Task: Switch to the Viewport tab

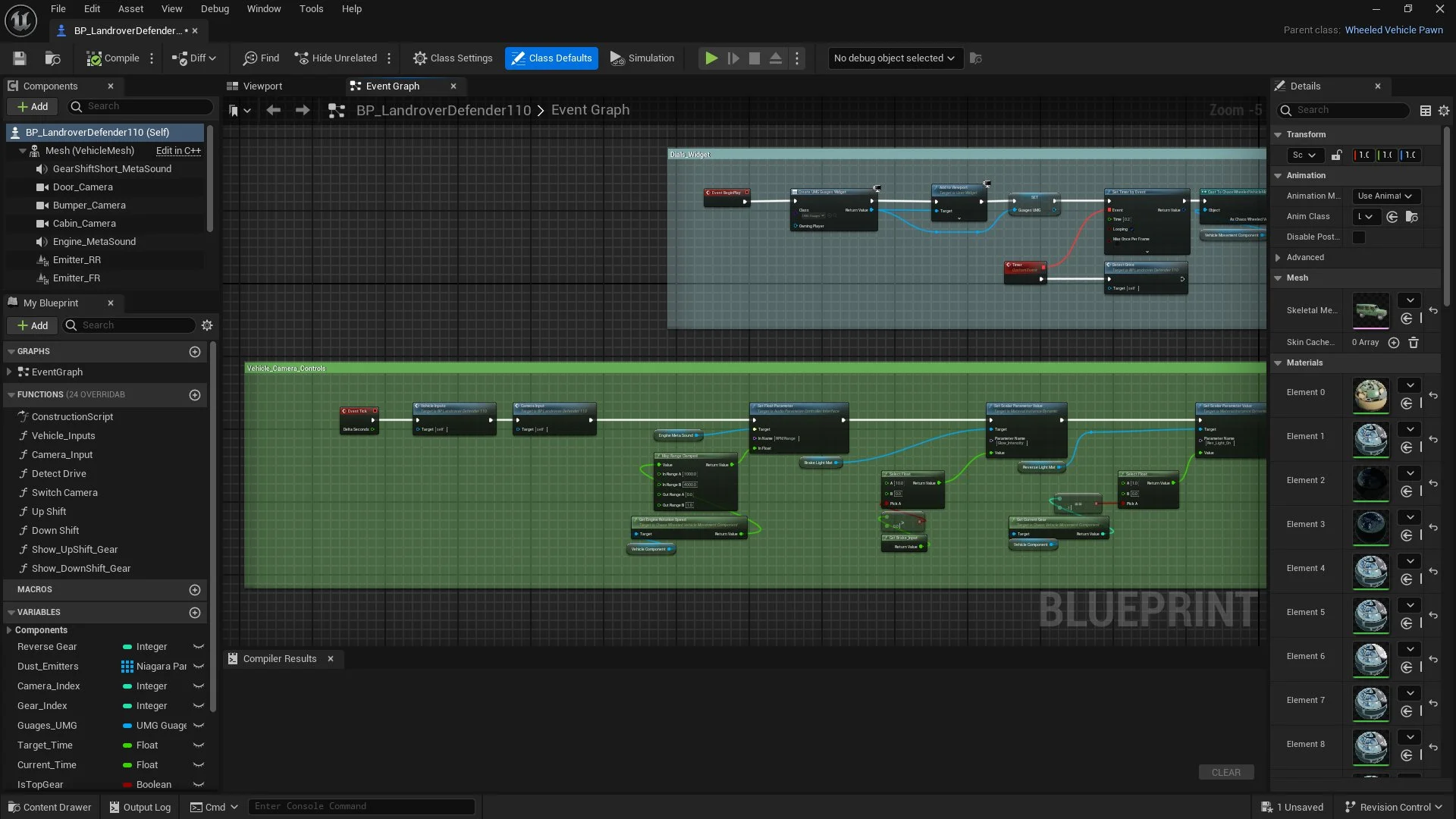Action: 262,86
